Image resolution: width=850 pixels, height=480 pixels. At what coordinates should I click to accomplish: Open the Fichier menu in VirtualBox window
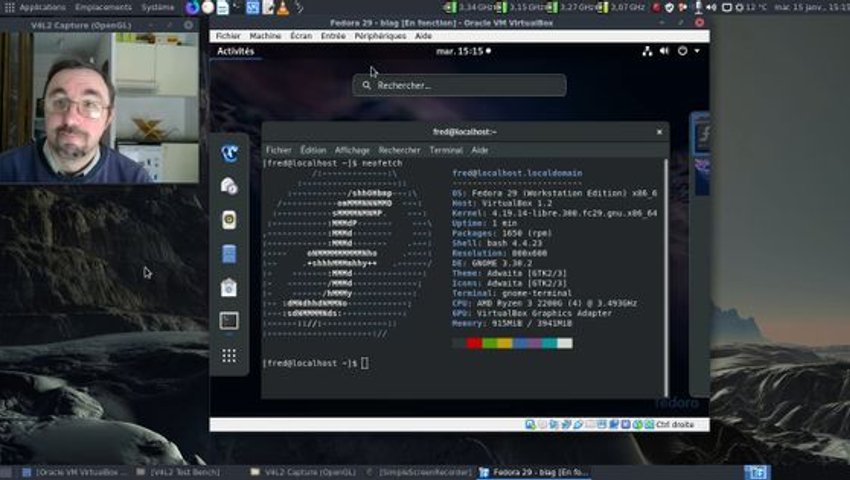tap(228, 36)
